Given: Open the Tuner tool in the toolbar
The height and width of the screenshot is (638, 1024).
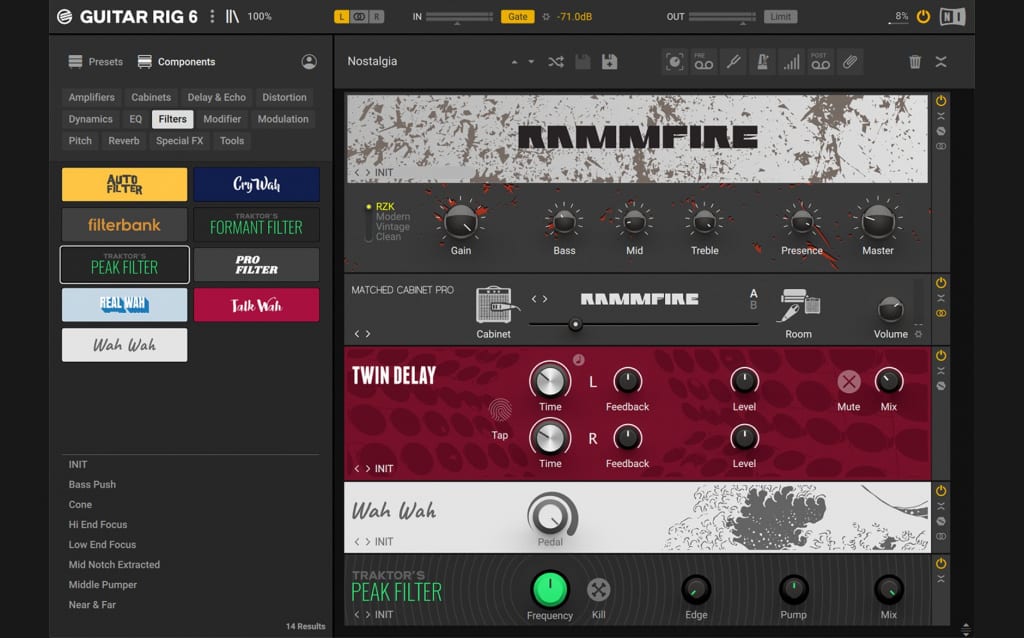Looking at the screenshot, I should click(x=733, y=62).
